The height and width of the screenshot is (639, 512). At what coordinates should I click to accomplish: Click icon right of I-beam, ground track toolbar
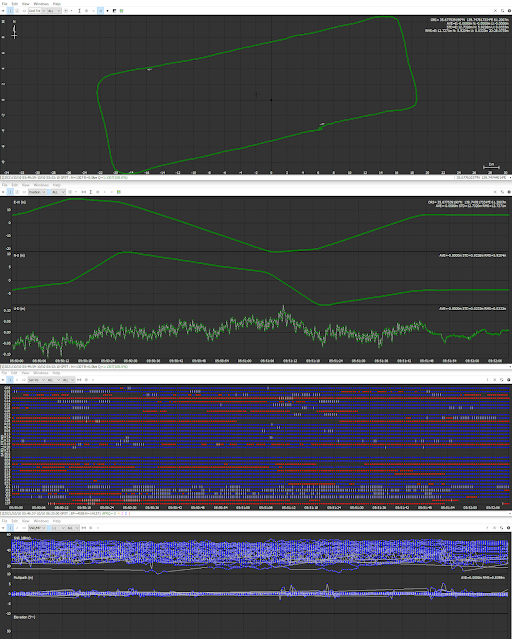pyautogui.click(x=86, y=11)
